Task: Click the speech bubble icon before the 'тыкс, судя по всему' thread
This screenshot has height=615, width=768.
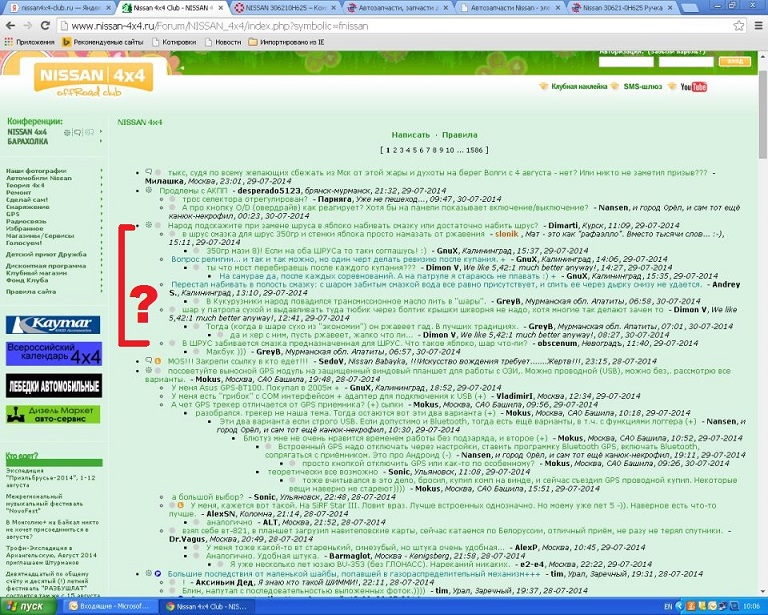Action: click(149, 172)
